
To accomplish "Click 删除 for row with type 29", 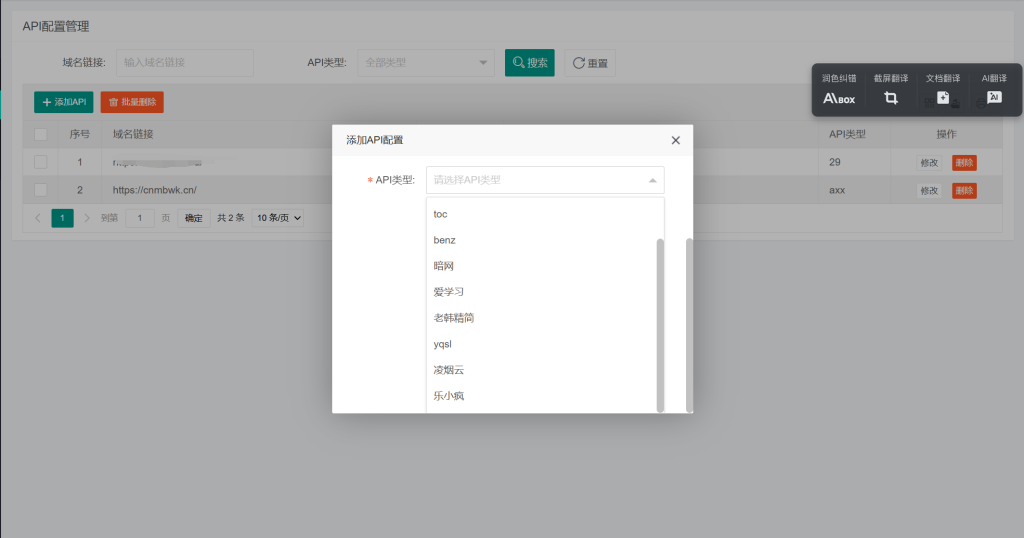I will pos(964,163).
